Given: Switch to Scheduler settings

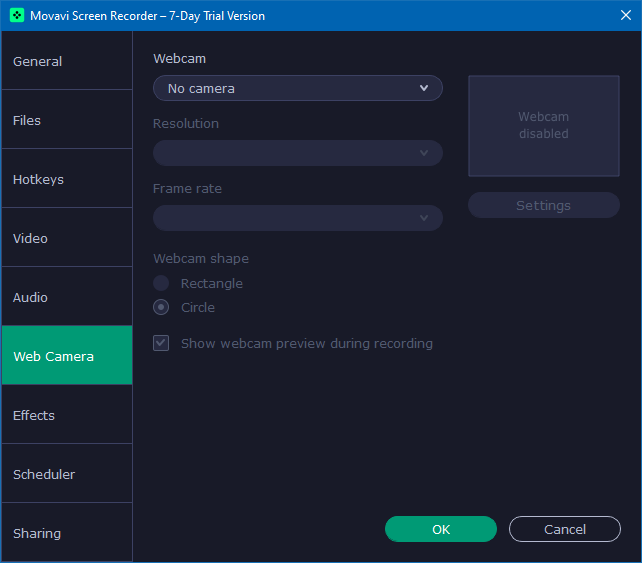Looking at the screenshot, I should tap(66, 474).
